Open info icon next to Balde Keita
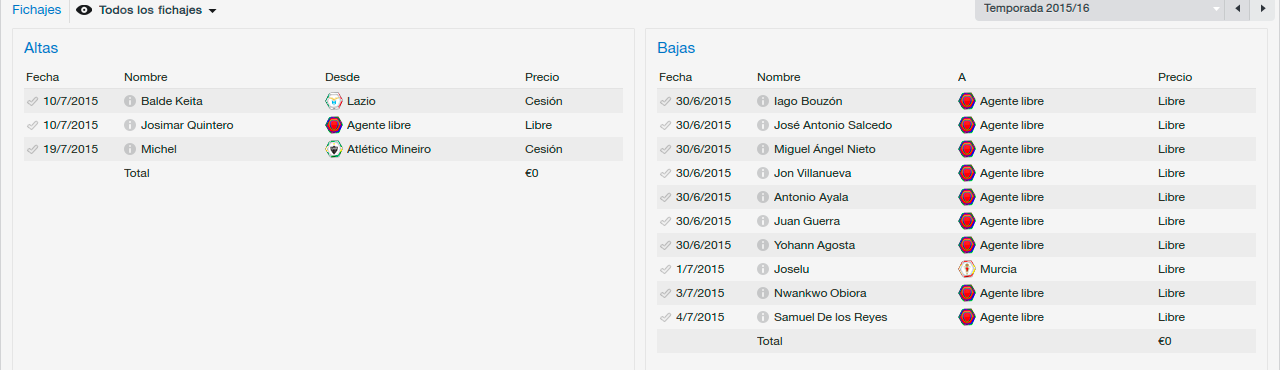This screenshot has width=1280, height=370. pos(130,101)
